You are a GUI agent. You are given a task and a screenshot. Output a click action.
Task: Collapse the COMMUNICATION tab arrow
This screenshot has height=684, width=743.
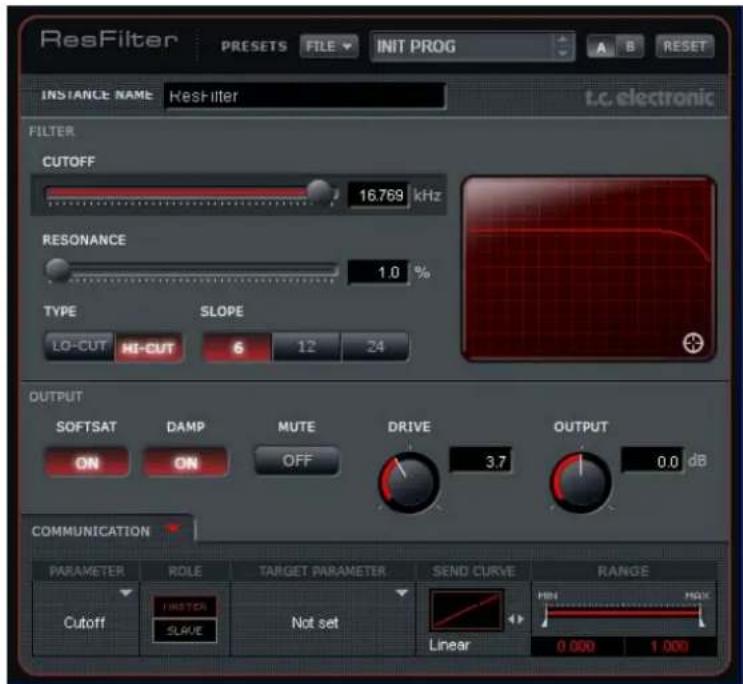point(173,528)
